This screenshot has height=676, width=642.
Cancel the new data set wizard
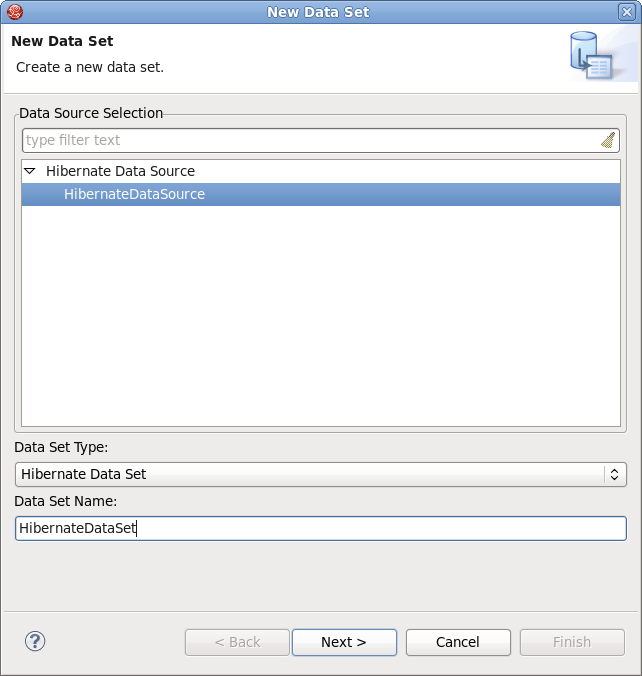[x=458, y=642]
